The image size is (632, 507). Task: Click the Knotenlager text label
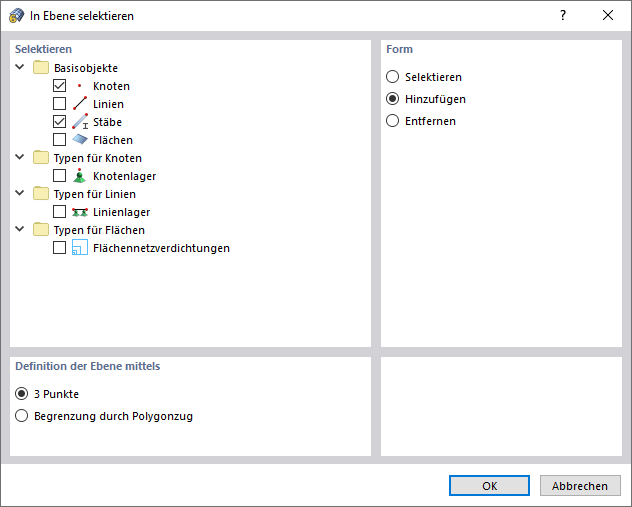(125, 176)
